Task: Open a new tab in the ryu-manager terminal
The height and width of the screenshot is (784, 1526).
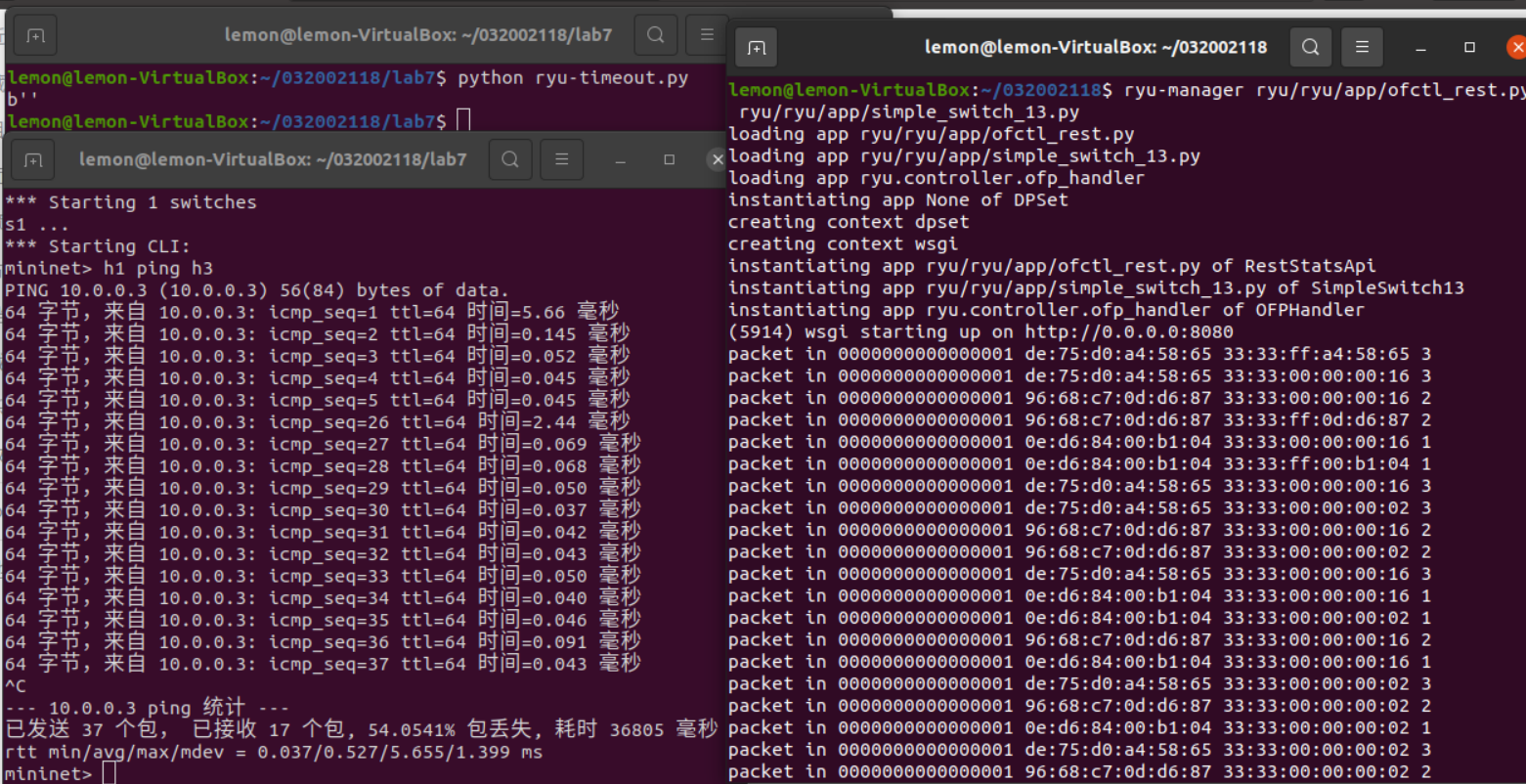Action: [757, 47]
